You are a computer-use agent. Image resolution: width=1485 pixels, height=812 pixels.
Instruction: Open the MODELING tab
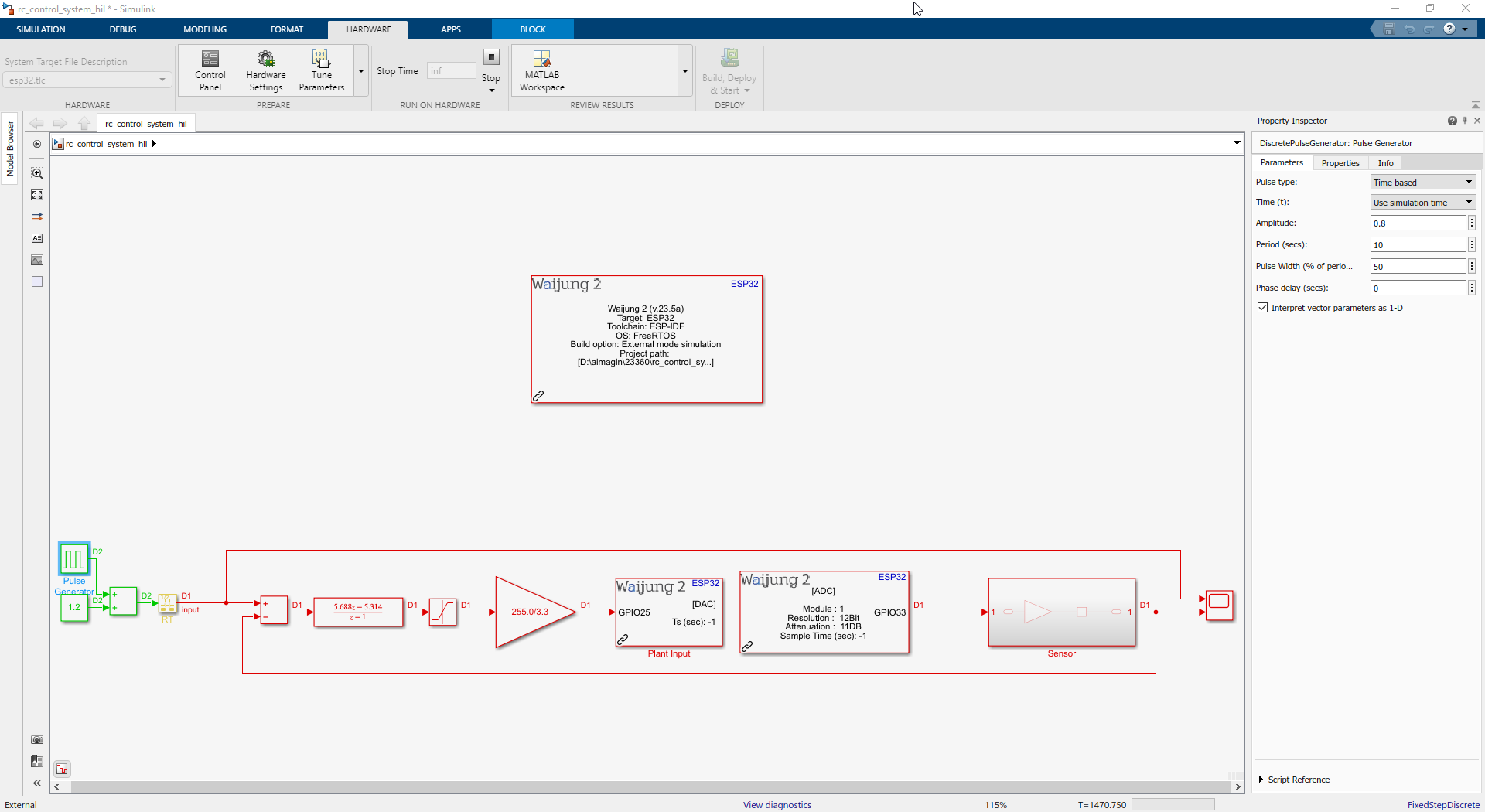click(x=205, y=29)
